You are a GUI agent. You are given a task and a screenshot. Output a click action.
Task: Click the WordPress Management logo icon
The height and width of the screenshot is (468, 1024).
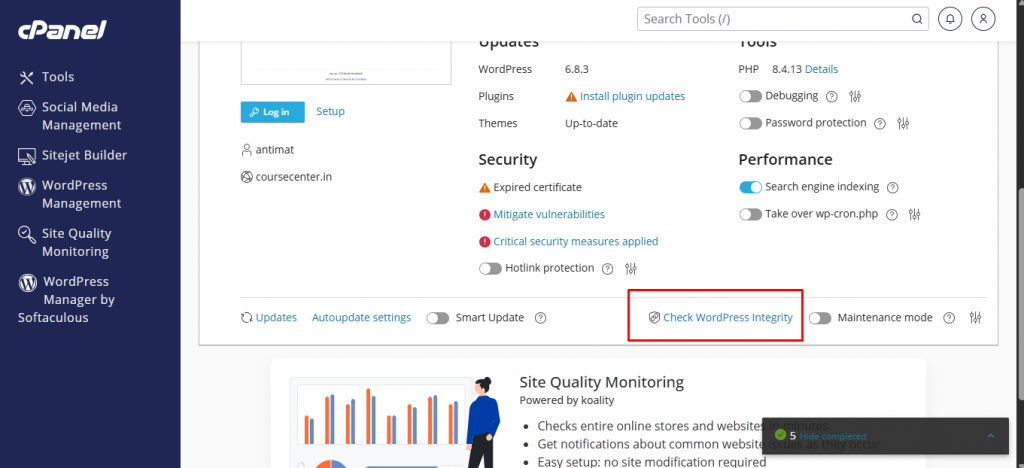(26, 186)
